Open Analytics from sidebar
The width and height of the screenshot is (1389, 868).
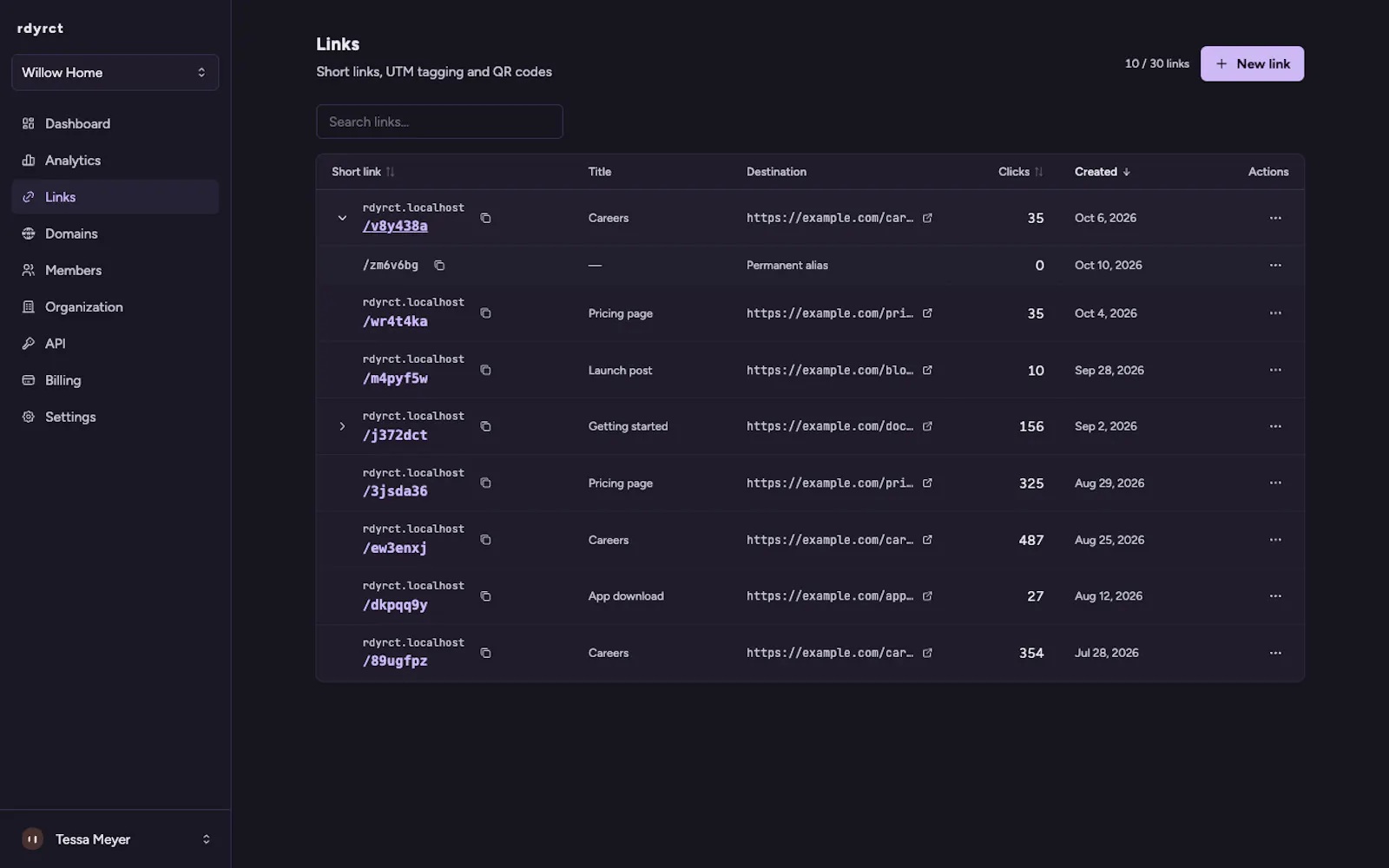coord(115,161)
